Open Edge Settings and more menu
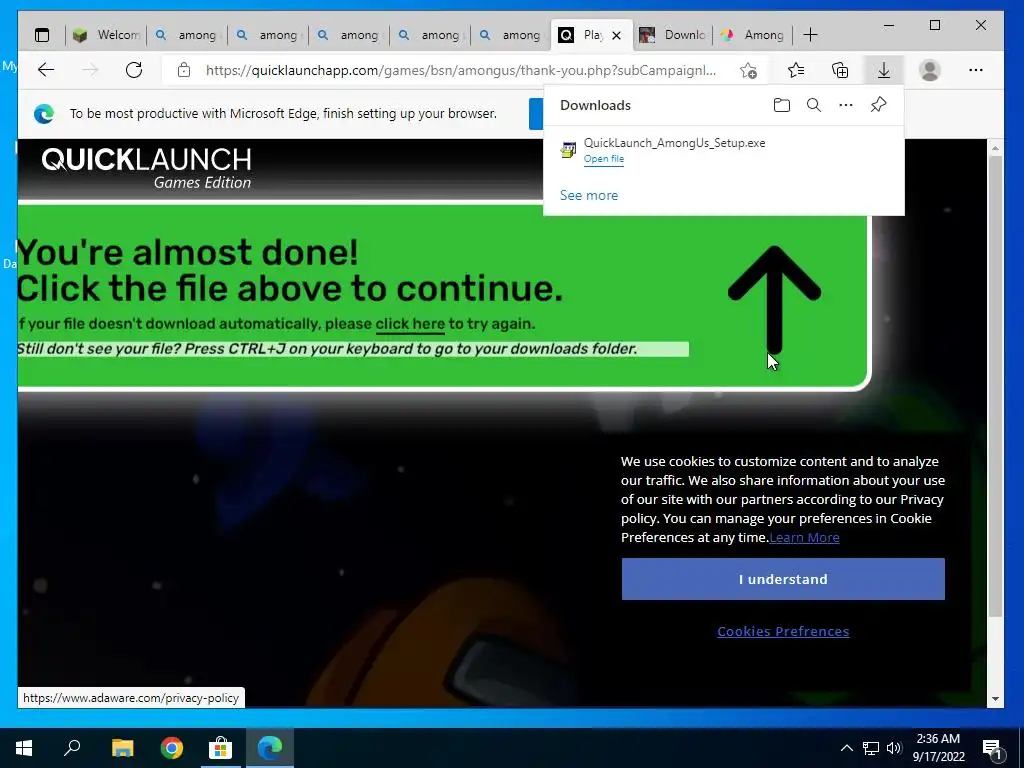The width and height of the screenshot is (1024, 768). 976,70
